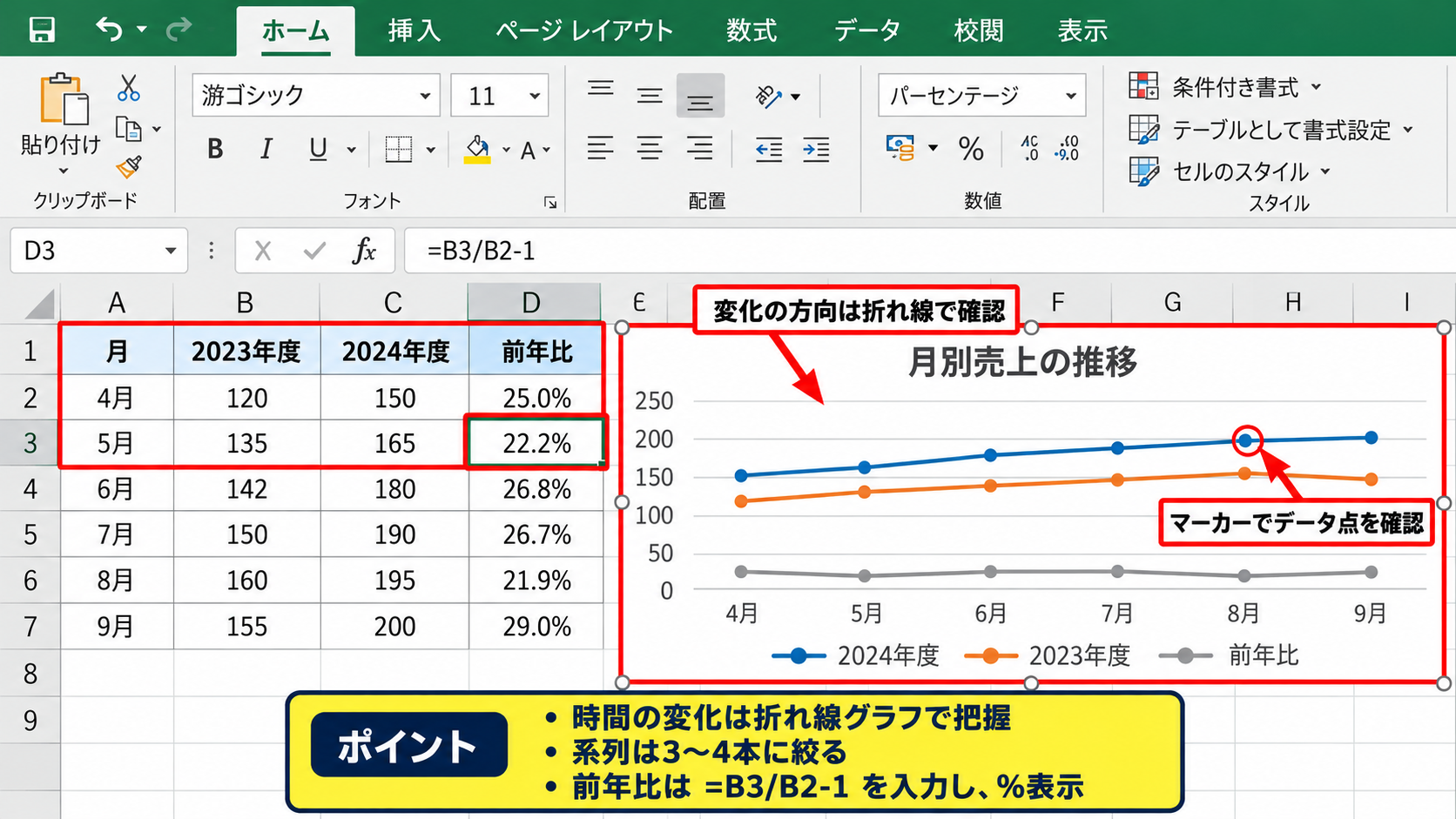Open the Undo history dropdown arrow

(x=142, y=30)
